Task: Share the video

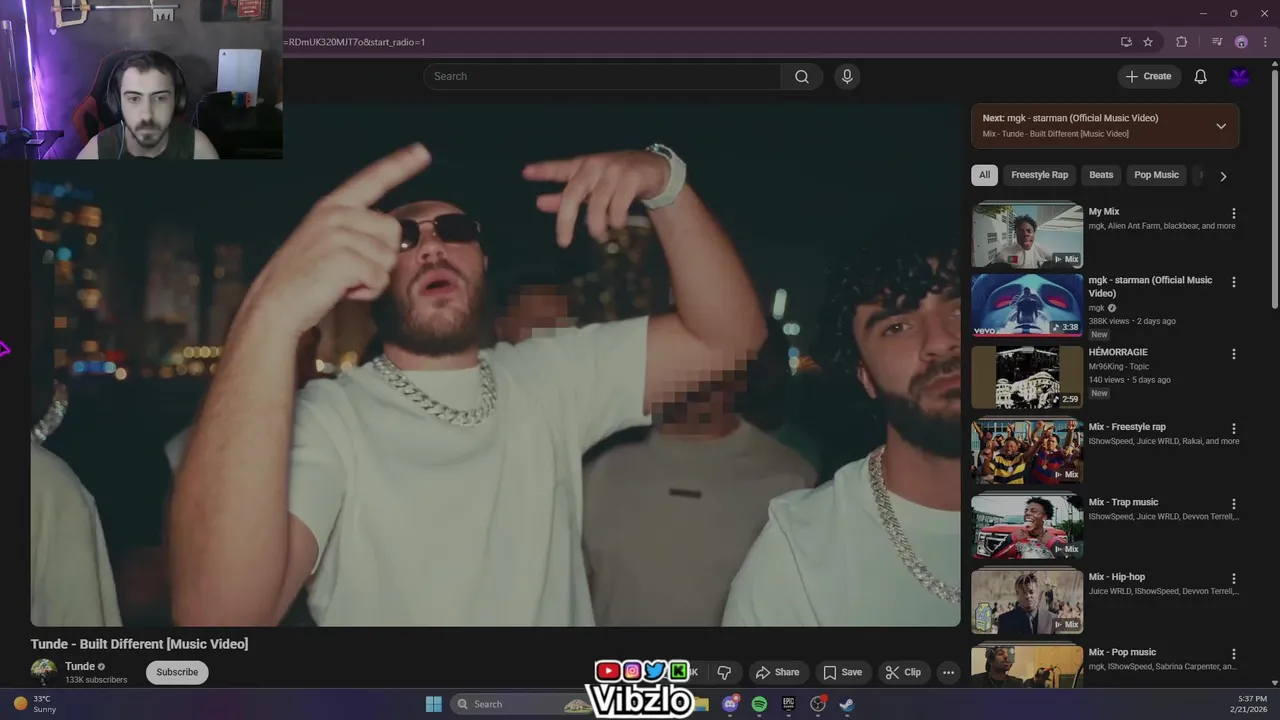Action: pyautogui.click(x=777, y=672)
